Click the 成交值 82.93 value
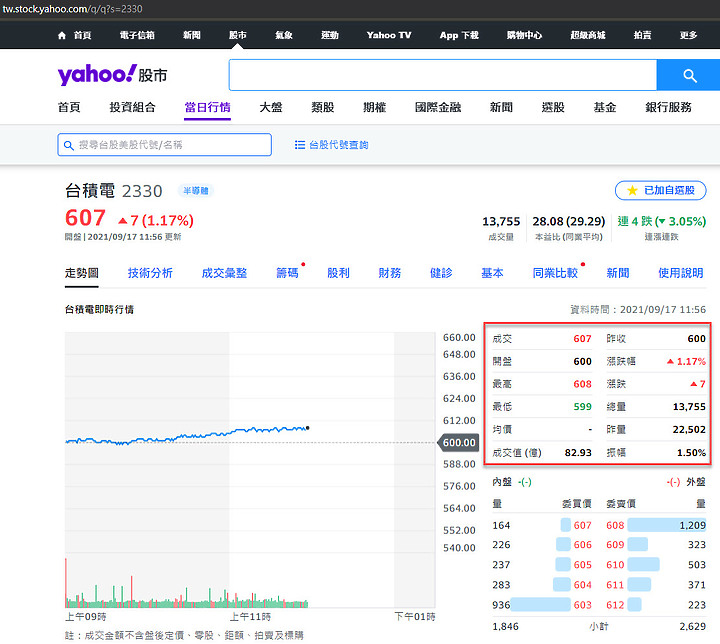 pos(578,452)
